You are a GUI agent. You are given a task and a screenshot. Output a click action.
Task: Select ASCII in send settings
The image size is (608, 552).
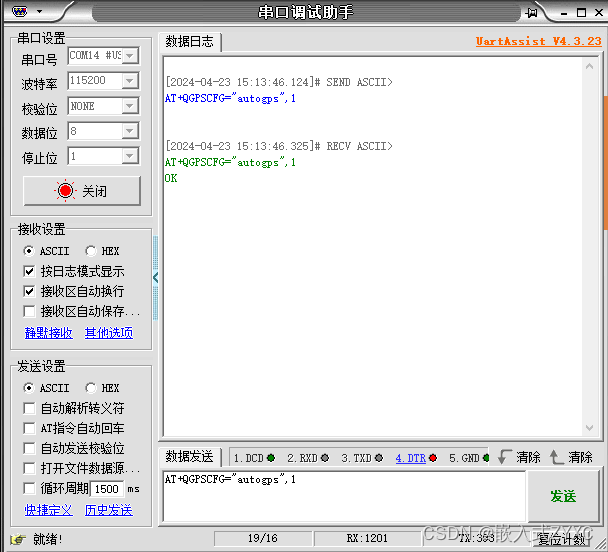click(46, 388)
